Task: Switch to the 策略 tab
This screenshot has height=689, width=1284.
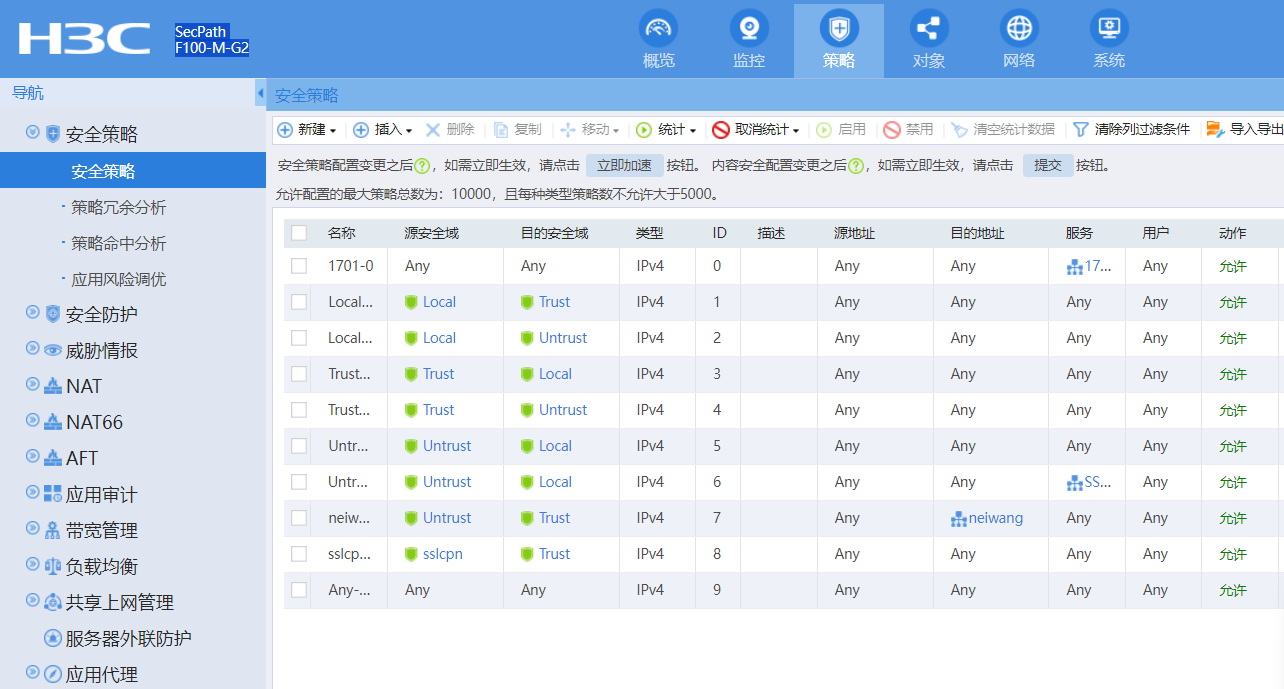Action: pos(839,40)
